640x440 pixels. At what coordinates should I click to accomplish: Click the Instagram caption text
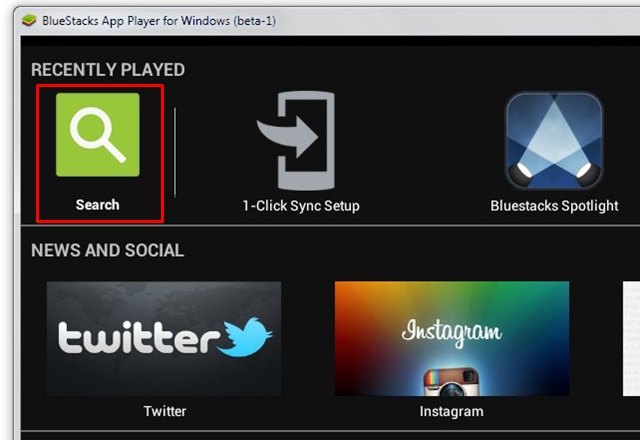click(451, 411)
